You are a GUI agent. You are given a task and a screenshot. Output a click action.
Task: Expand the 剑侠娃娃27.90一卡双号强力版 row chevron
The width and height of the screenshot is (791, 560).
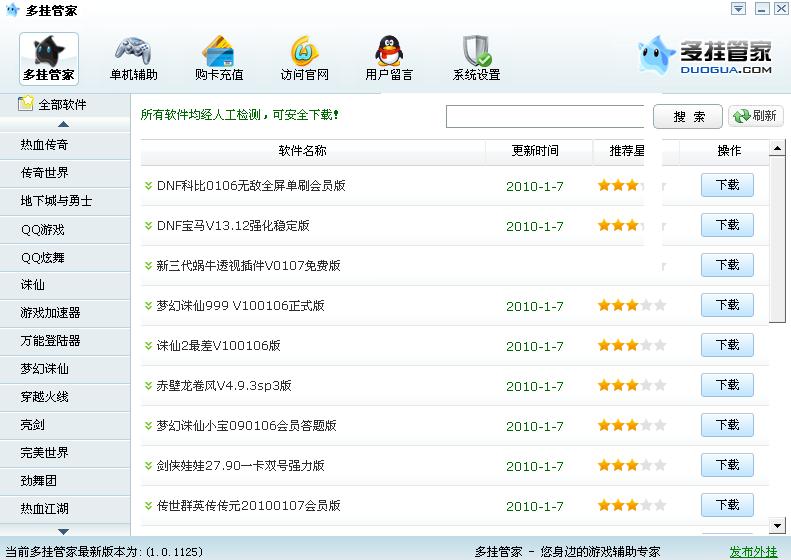(148, 466)
